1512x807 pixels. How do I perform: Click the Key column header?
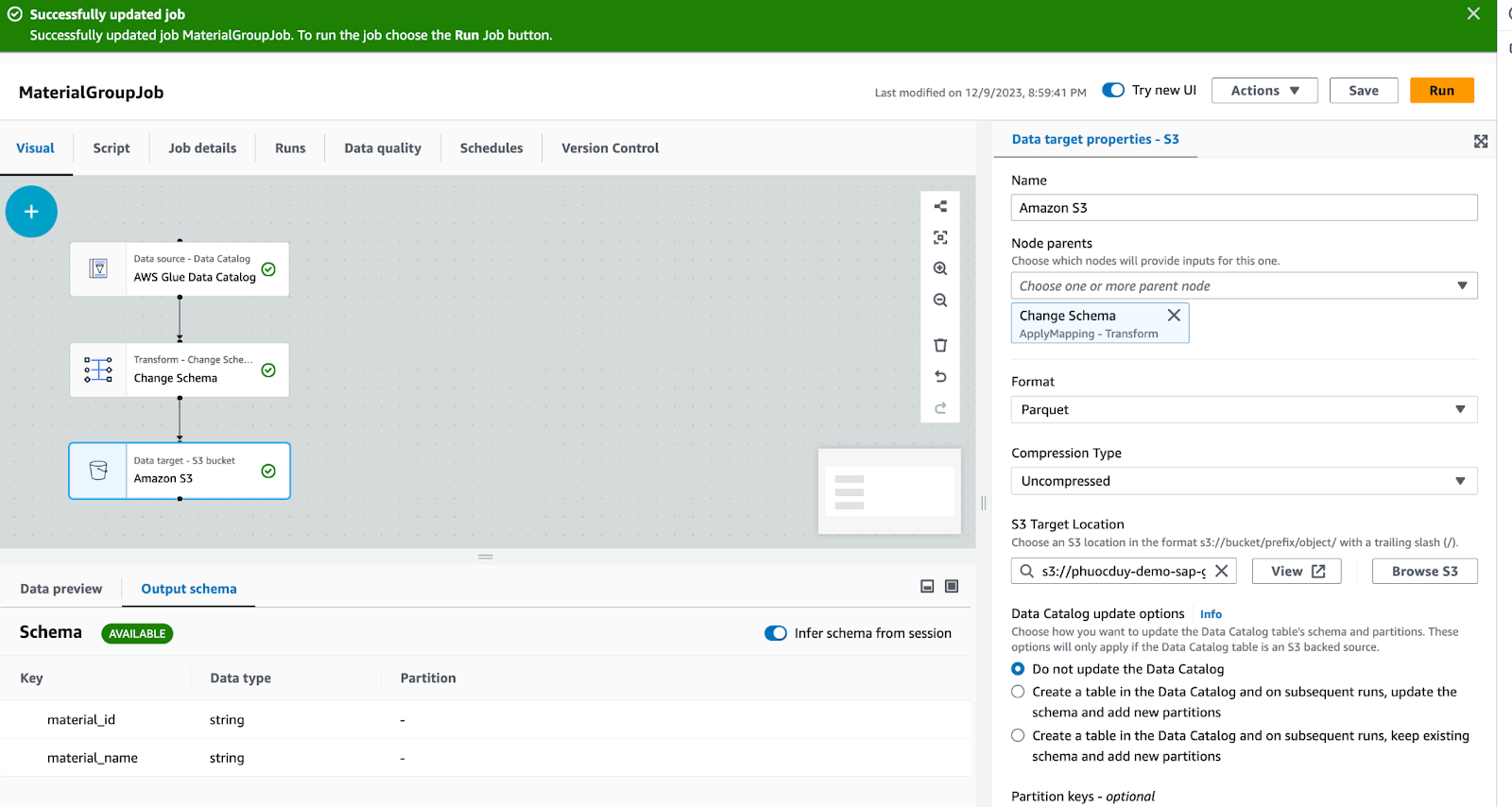coord(31,678)
